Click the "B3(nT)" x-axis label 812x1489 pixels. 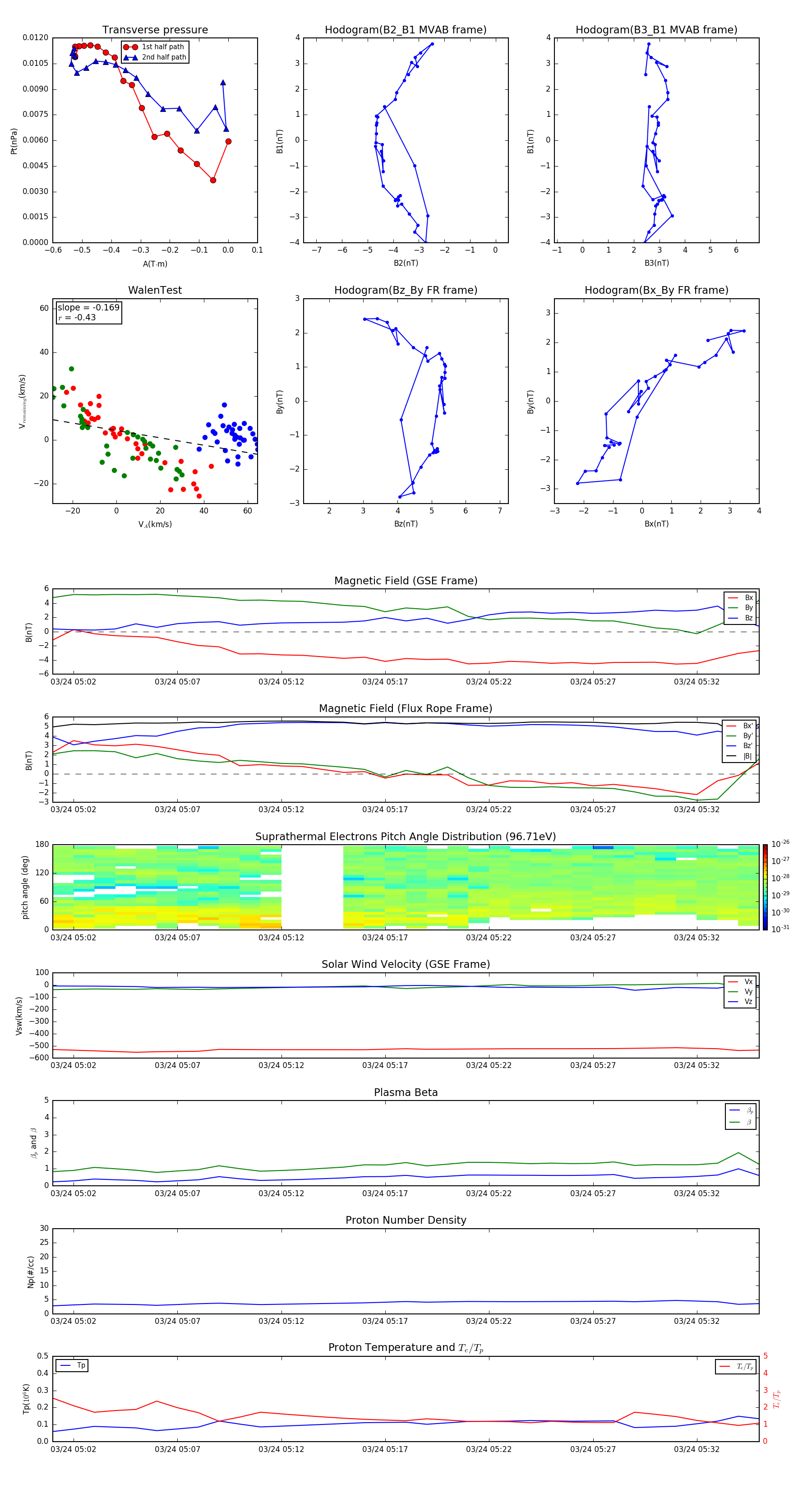point(656,263)
